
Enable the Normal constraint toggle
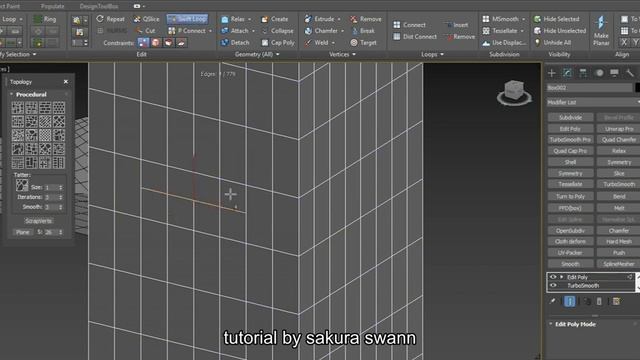(x=181, y=42)
